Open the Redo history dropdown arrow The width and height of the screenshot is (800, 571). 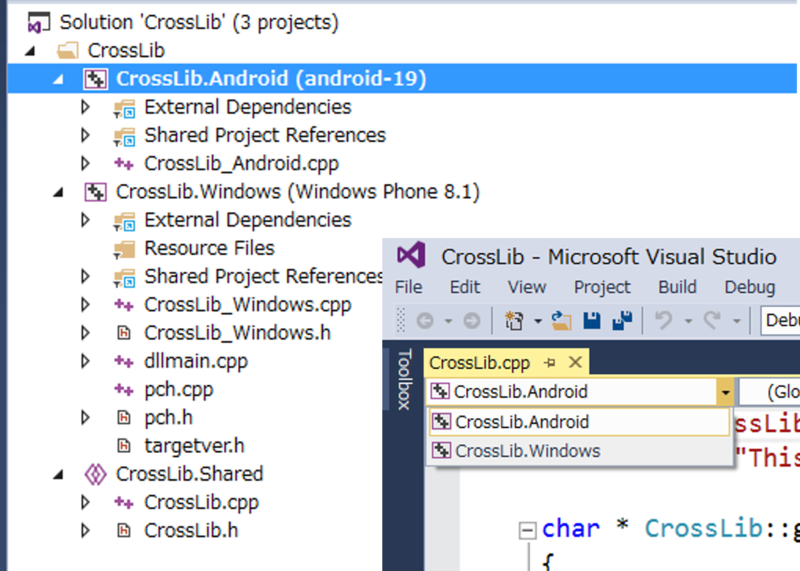click(x=736, y=321)
